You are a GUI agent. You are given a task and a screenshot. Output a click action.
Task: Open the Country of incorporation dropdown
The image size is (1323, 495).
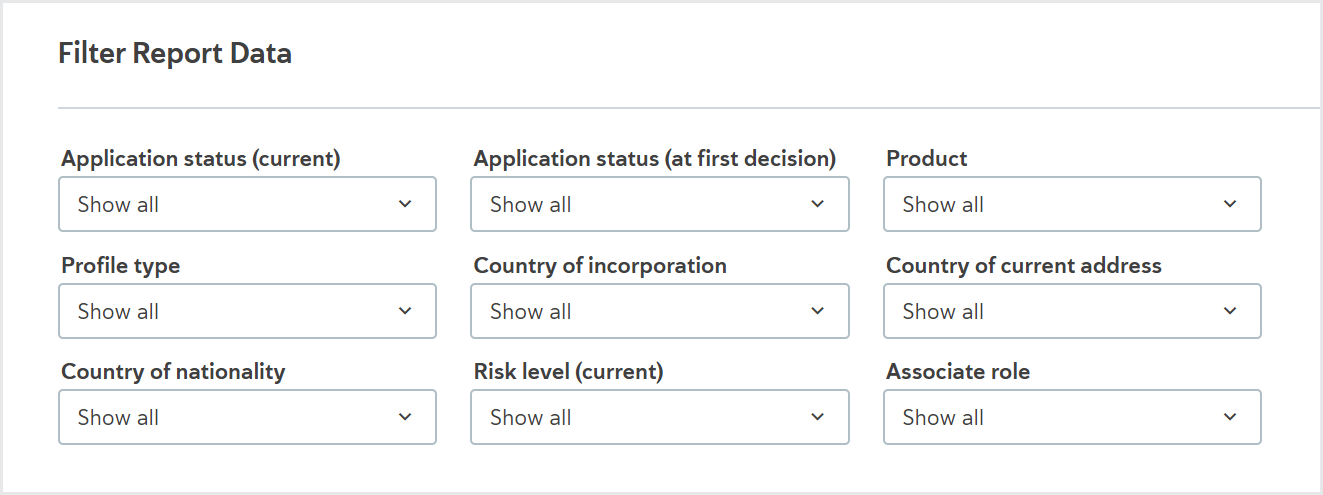(x=660, y=311)
